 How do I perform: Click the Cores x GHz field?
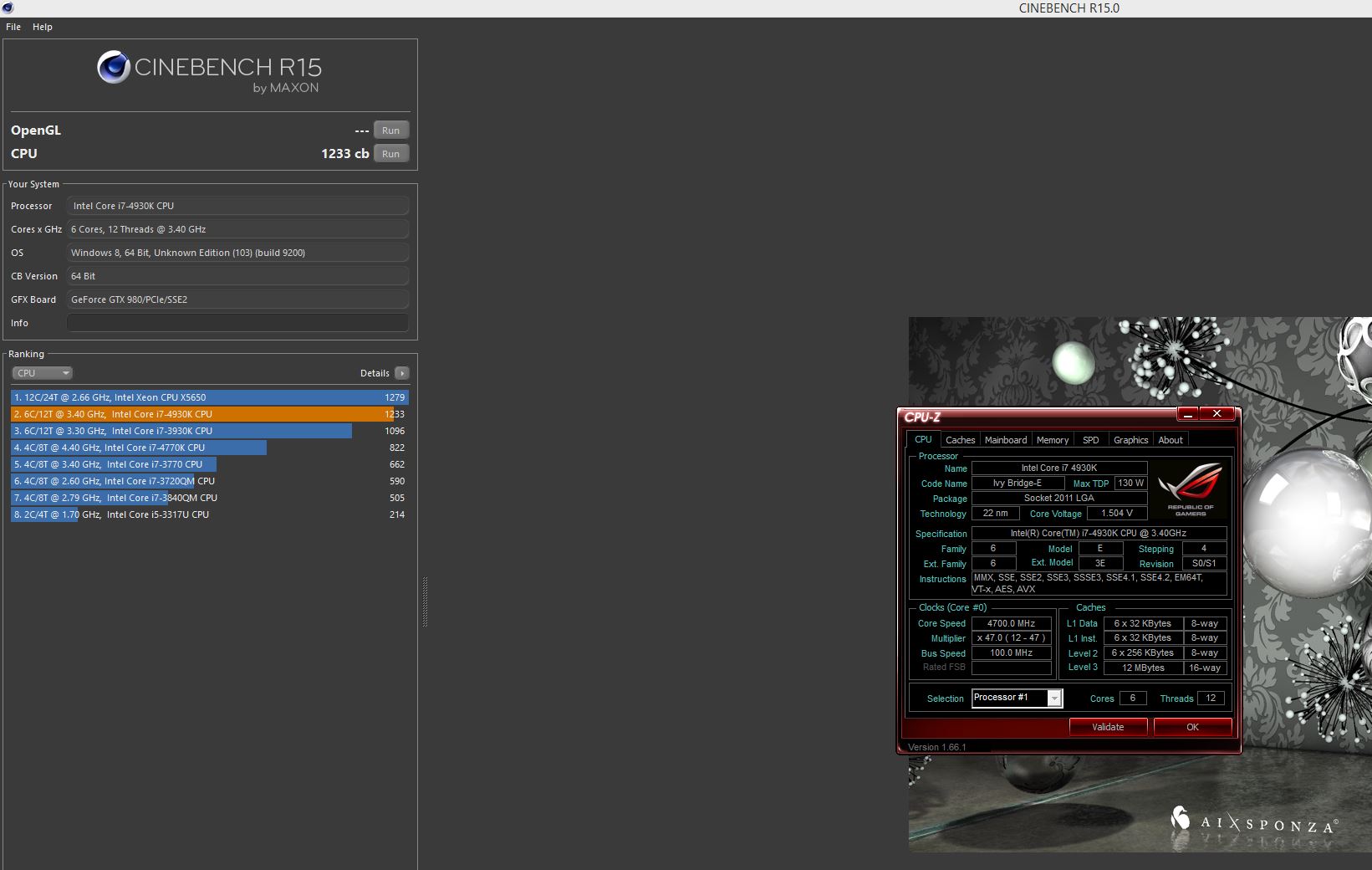click(x=237, y=229)
